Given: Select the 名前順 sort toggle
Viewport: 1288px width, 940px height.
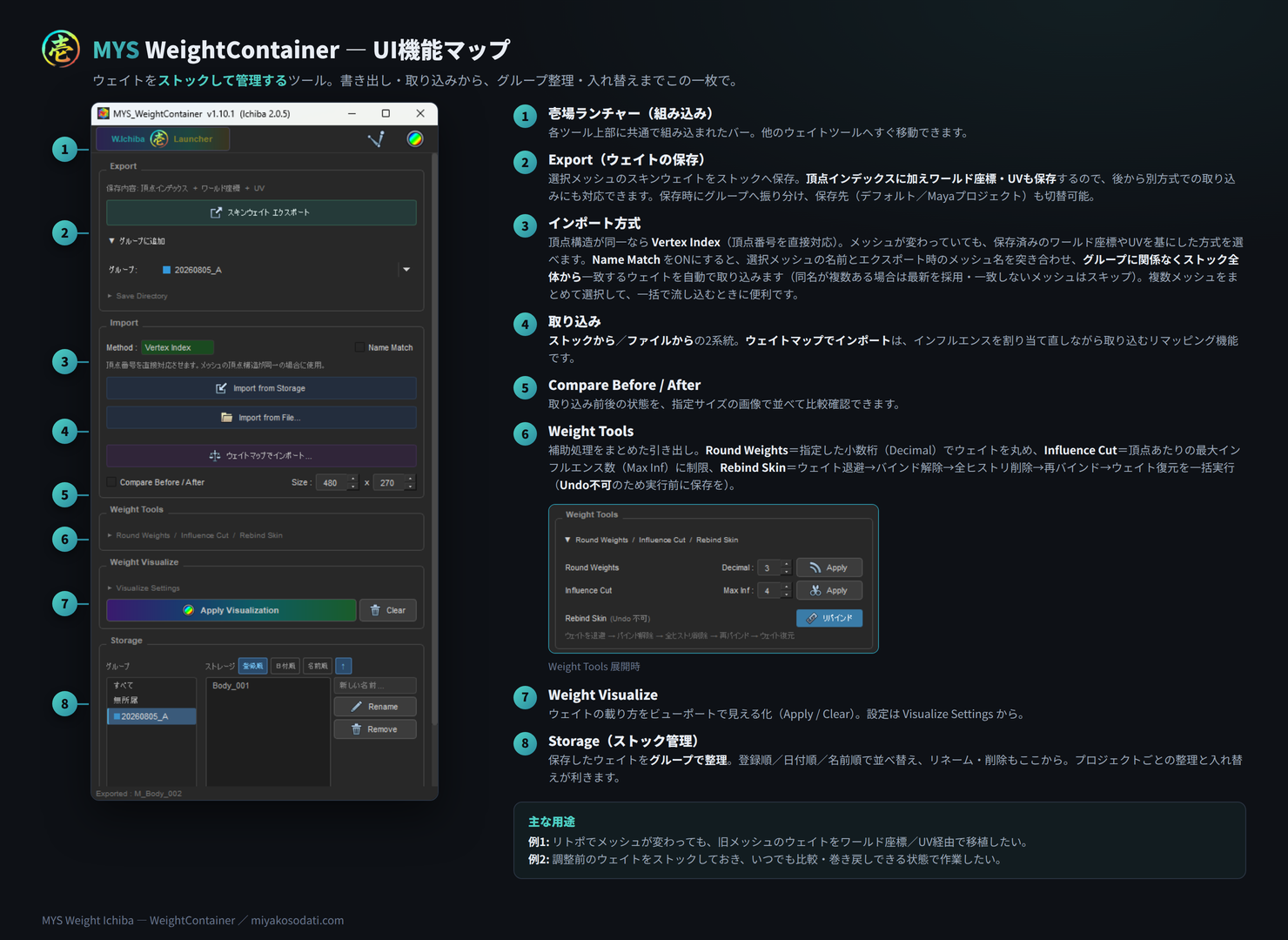Looking at the screenshot, I should pyautogui.click(x=318, y=666).
